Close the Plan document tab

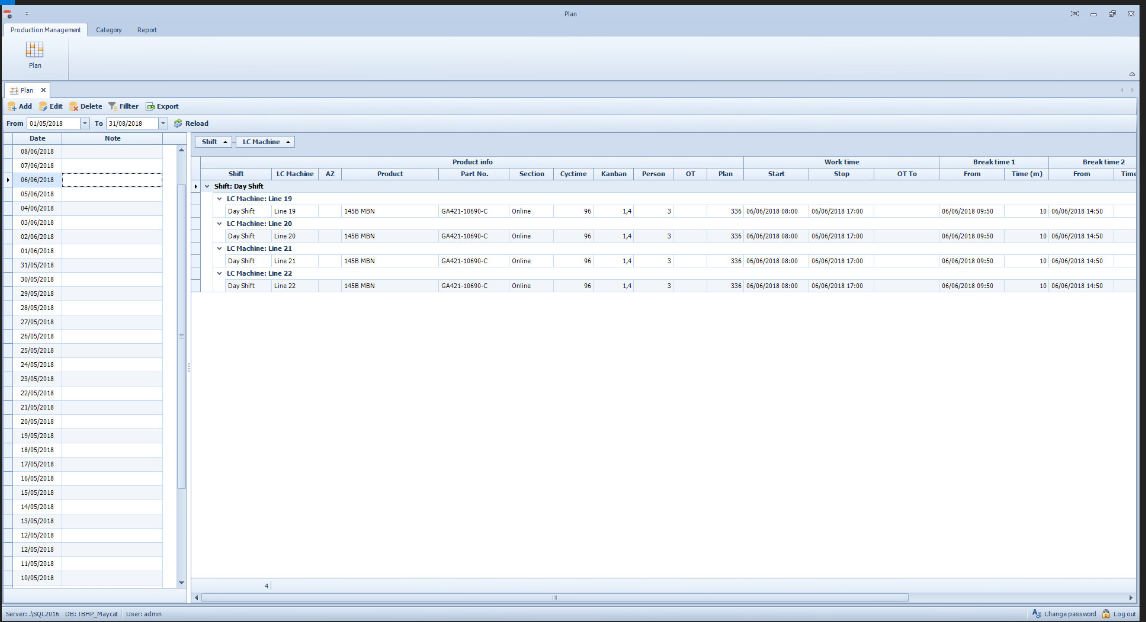coord(43,90)
